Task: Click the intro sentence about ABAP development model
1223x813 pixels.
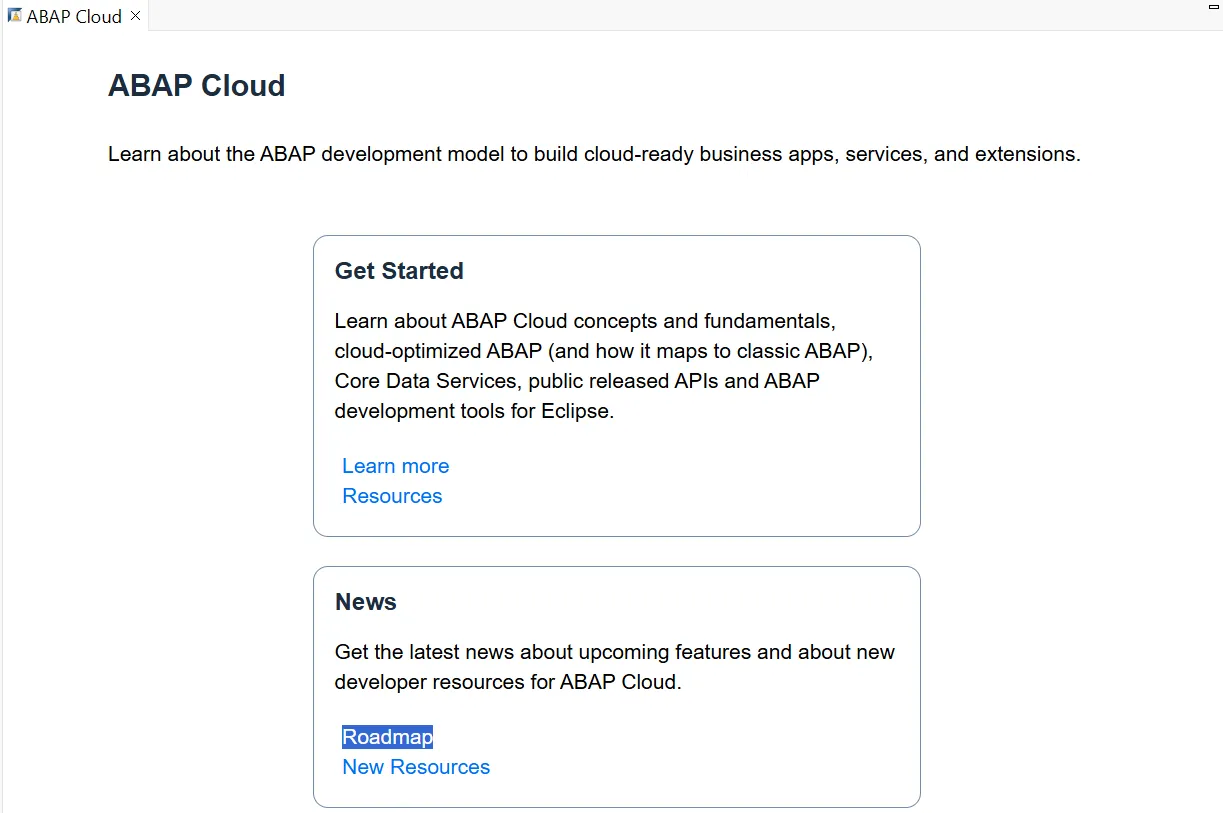Action: tap(594, 155)
